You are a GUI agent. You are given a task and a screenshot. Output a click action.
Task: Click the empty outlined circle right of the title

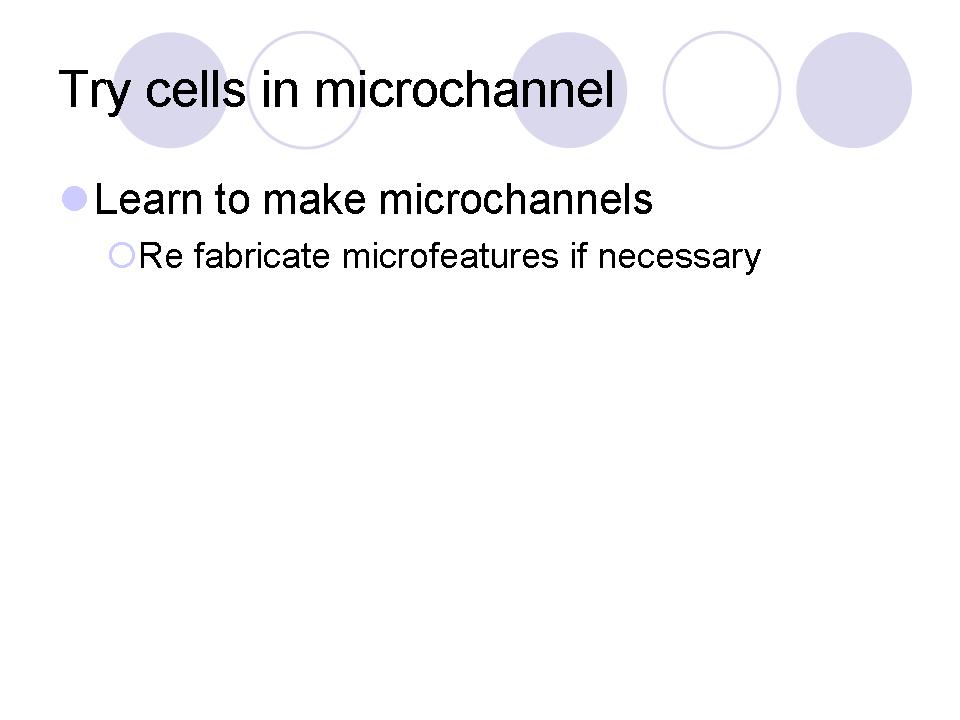point(721,90)
